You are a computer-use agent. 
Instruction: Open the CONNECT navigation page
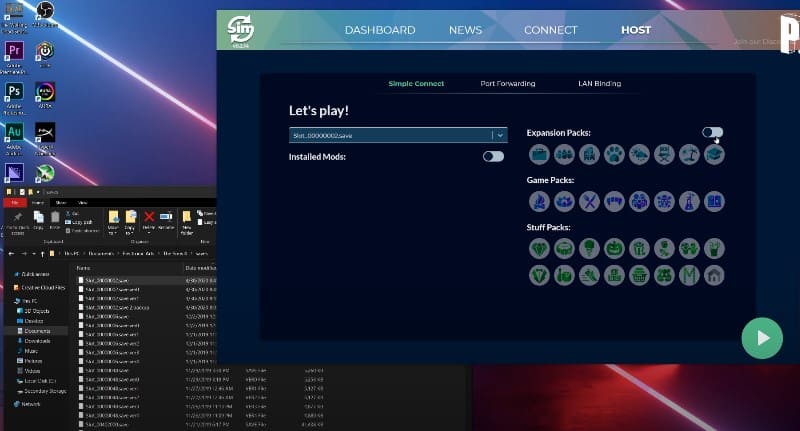551,30
